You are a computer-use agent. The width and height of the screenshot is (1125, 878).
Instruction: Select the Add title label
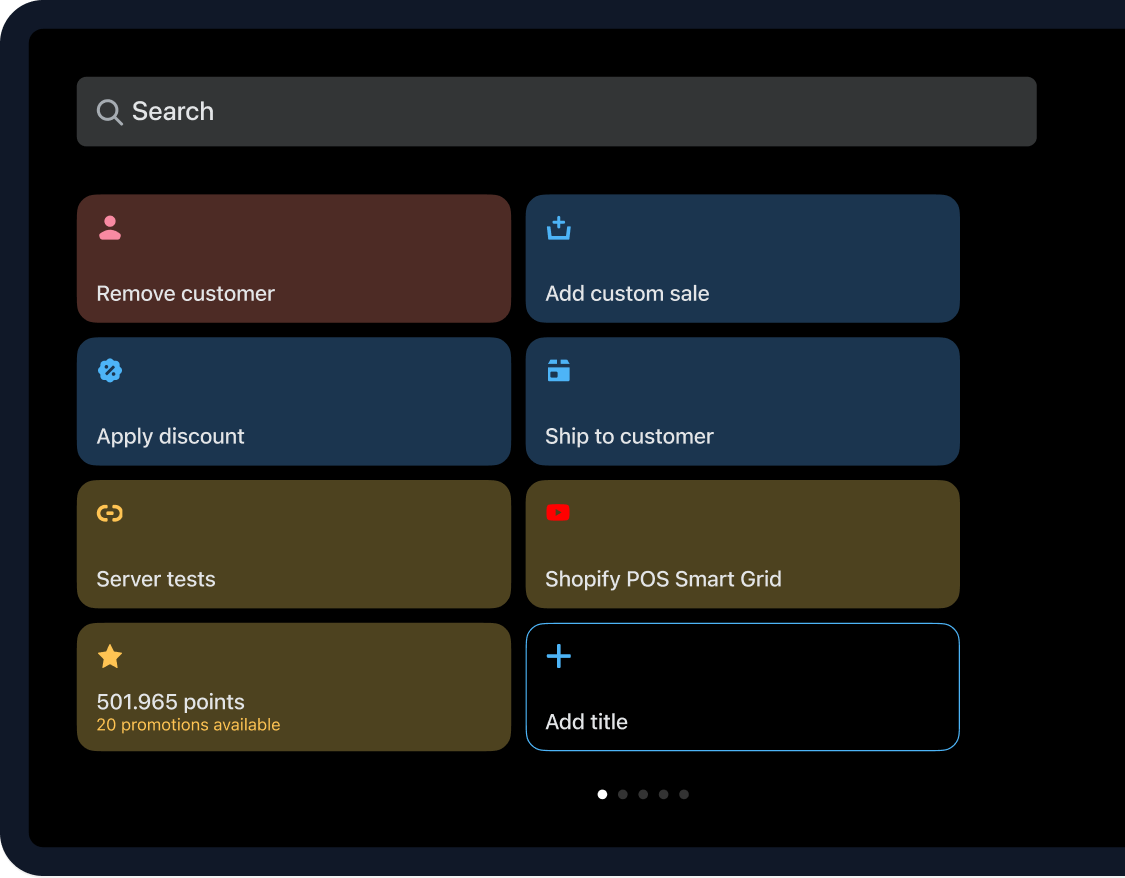point(586,722)
